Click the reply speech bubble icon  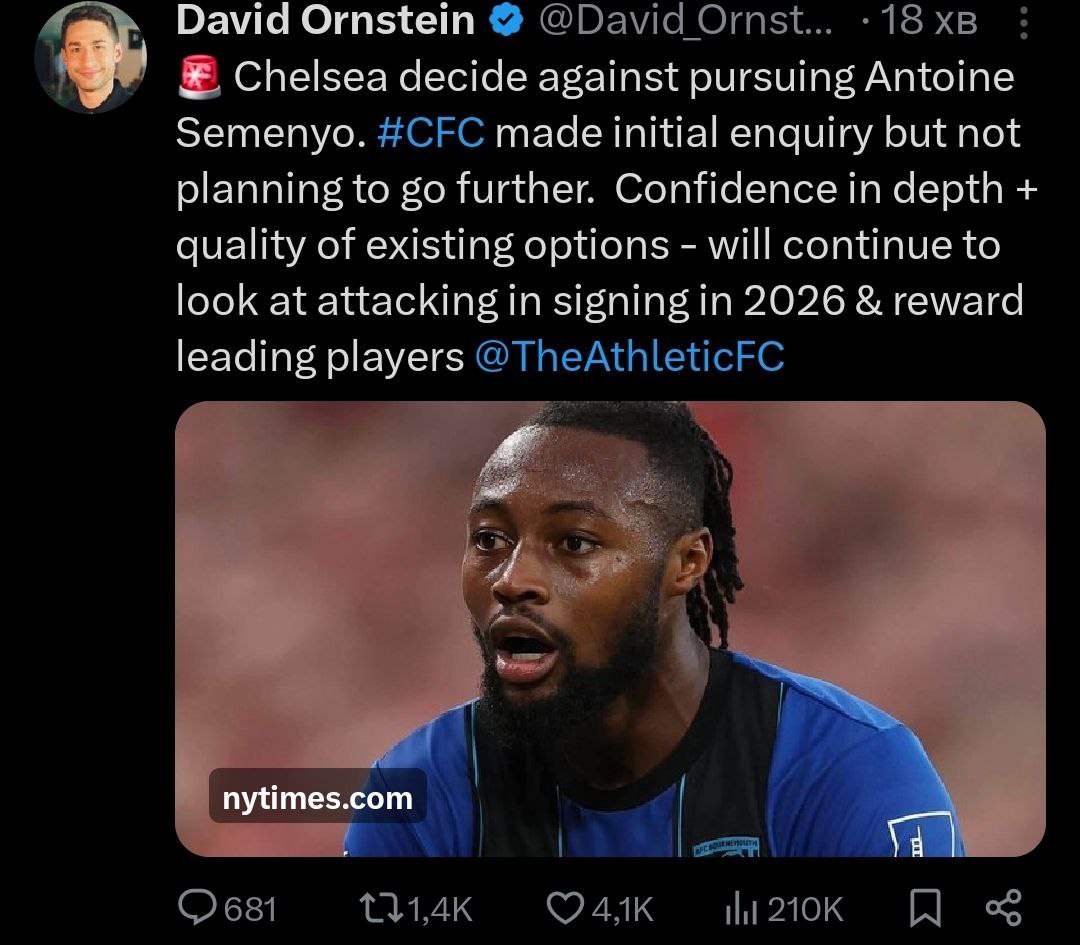(198, 908)
